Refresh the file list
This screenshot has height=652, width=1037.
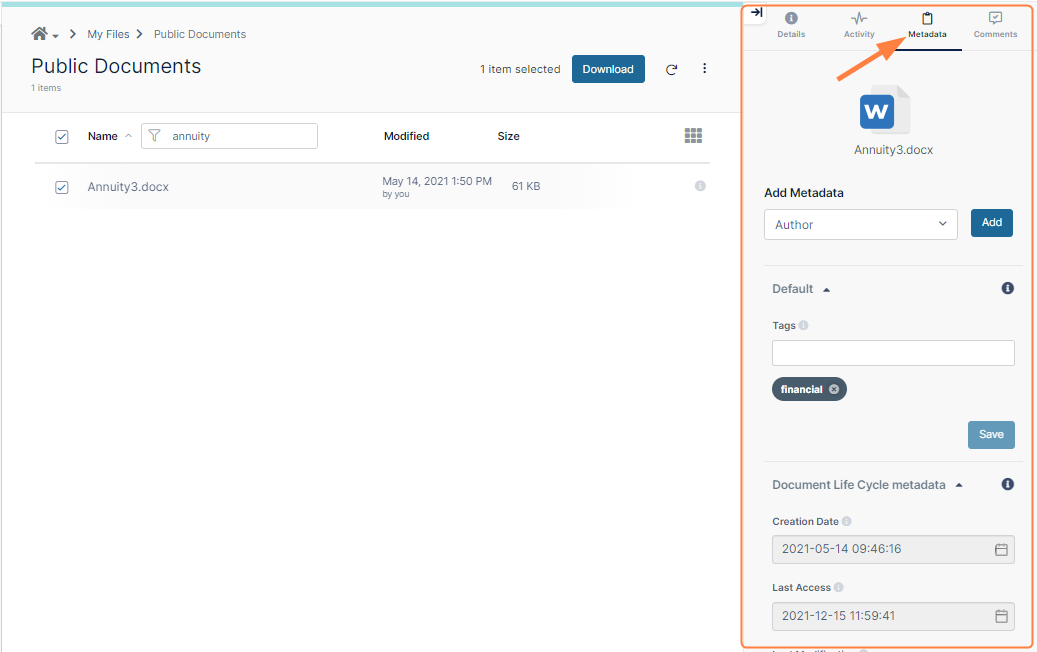point(671,69)
